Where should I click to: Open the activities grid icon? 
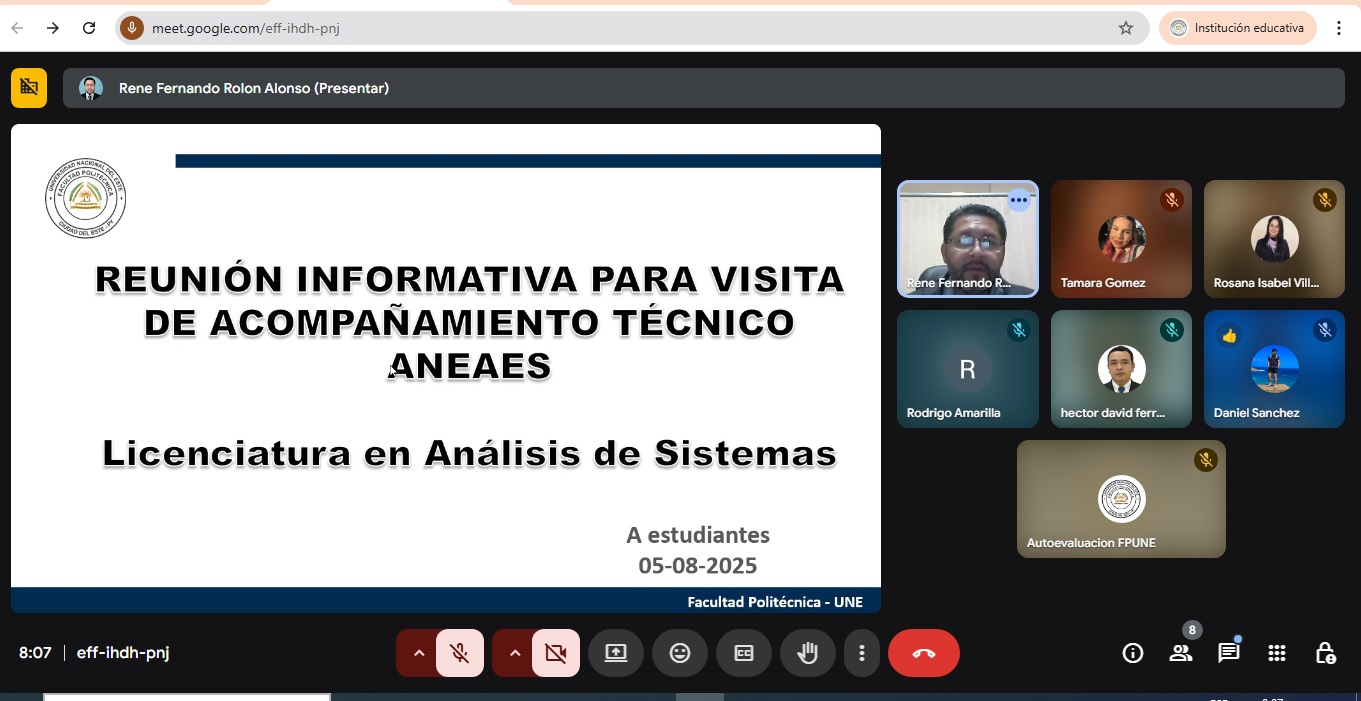(1276, 653)
